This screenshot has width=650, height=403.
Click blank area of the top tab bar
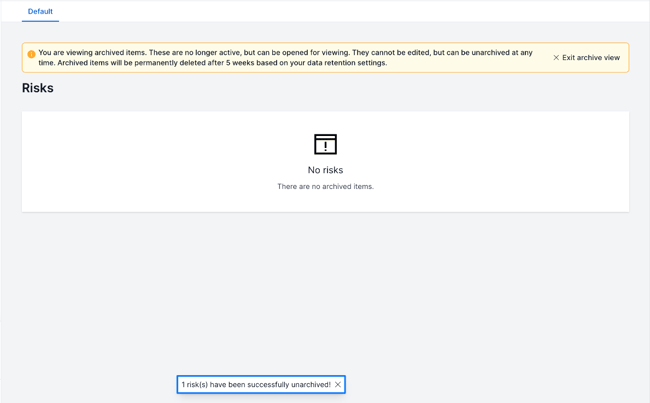pos(350,11)
